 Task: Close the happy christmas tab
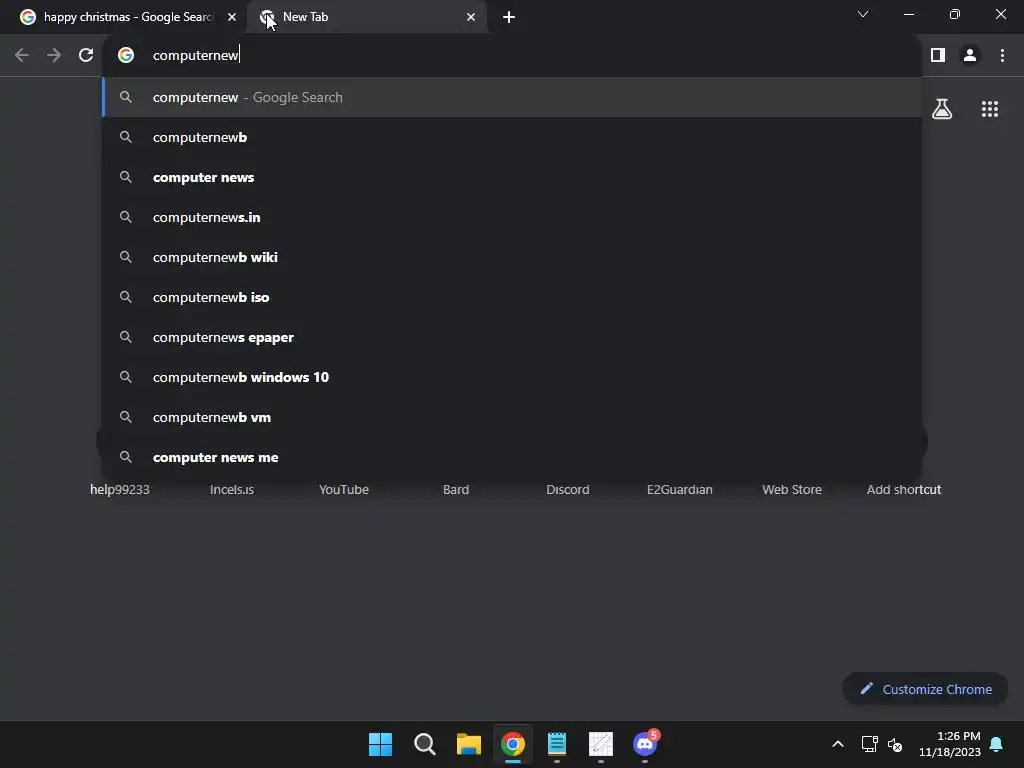click(232, 17)
